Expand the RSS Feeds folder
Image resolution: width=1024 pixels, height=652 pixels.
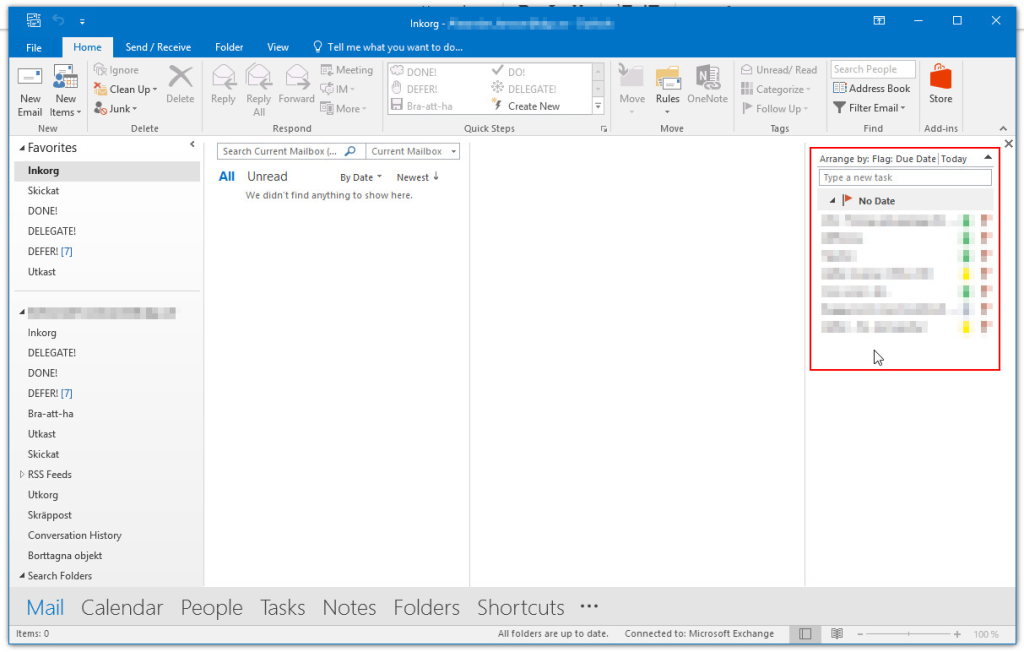[x=22, y=475]
